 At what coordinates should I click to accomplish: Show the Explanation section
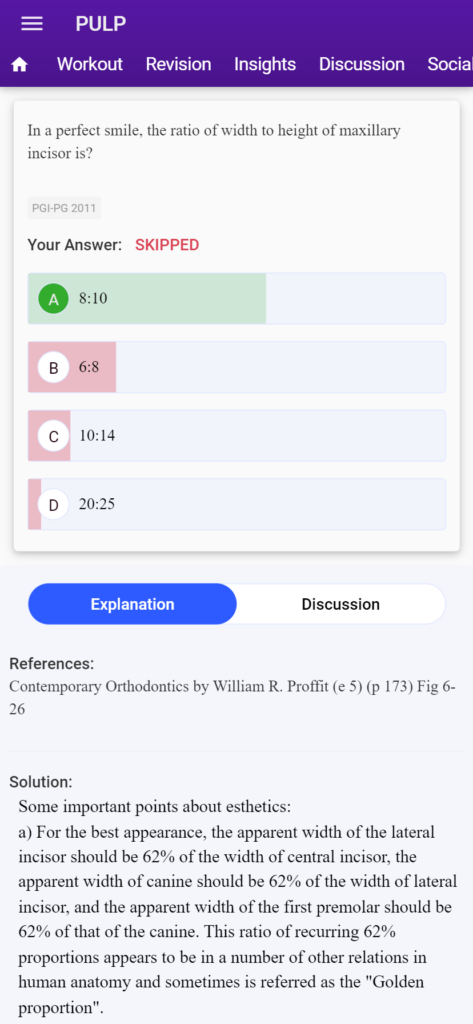tap(133, 604)
